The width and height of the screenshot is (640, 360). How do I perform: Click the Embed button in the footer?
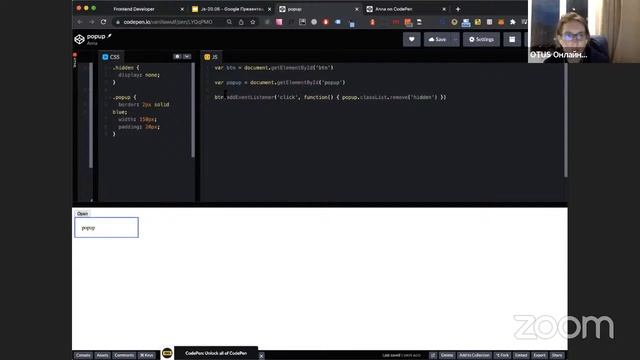pos(521,355)
